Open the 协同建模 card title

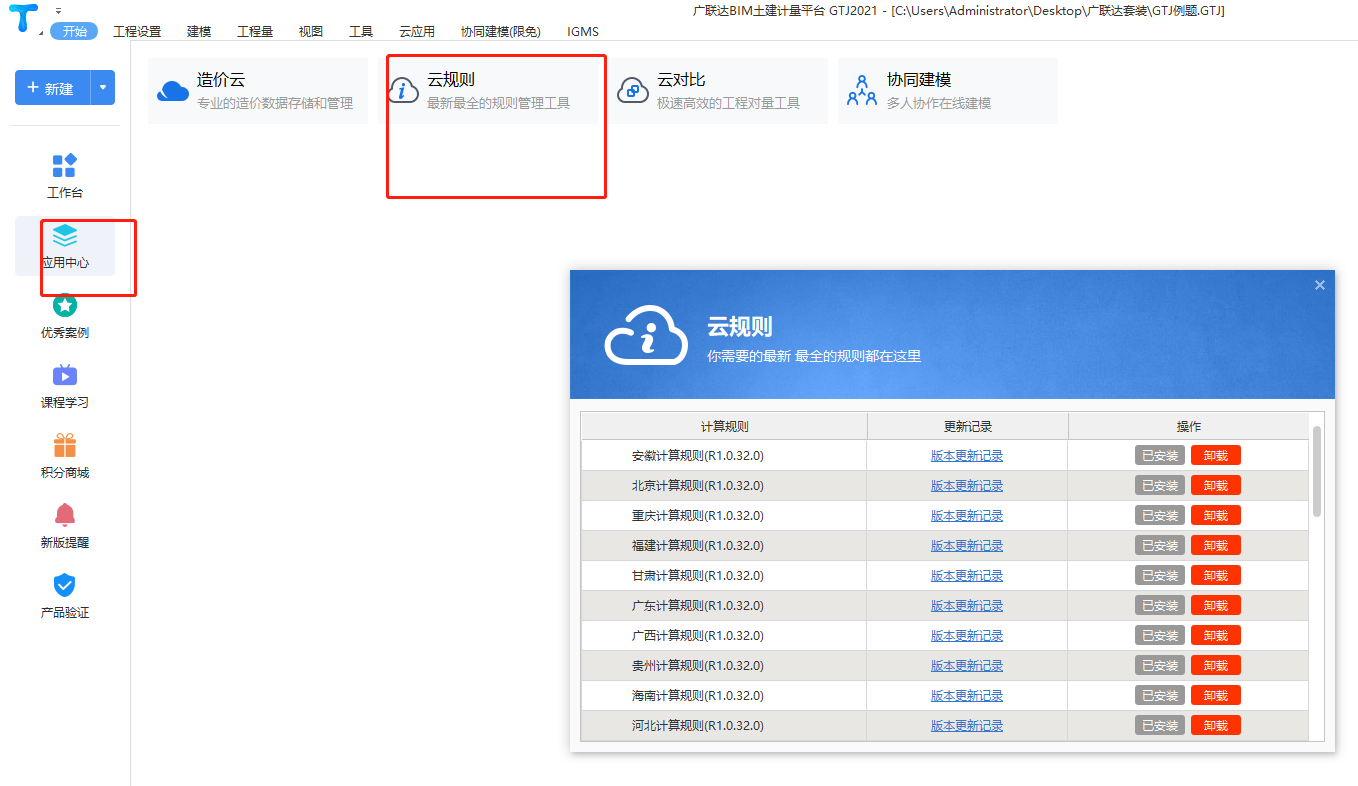click(x=919, y=80)
